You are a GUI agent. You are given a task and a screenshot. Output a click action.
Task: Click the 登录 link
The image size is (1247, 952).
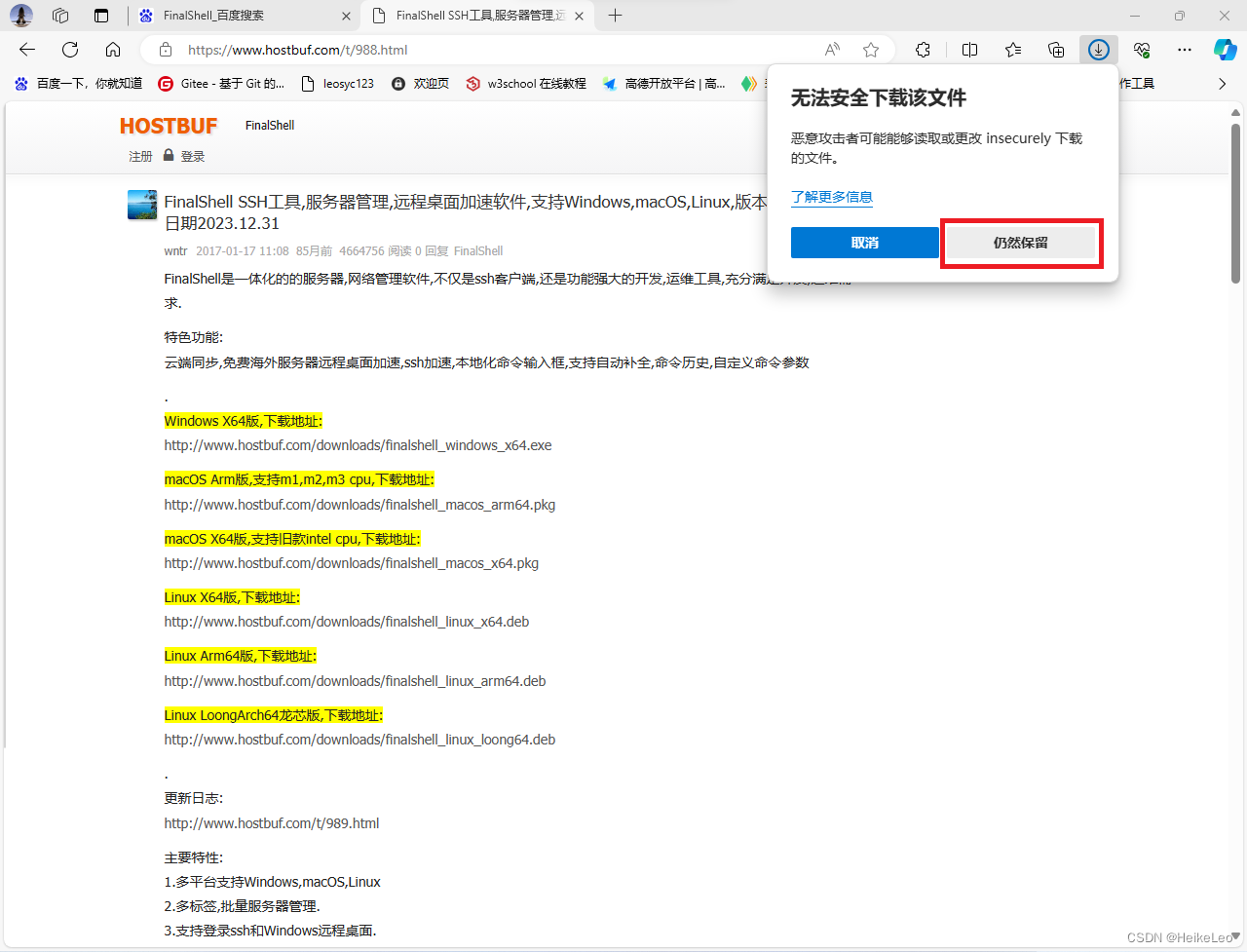[193, 156]
